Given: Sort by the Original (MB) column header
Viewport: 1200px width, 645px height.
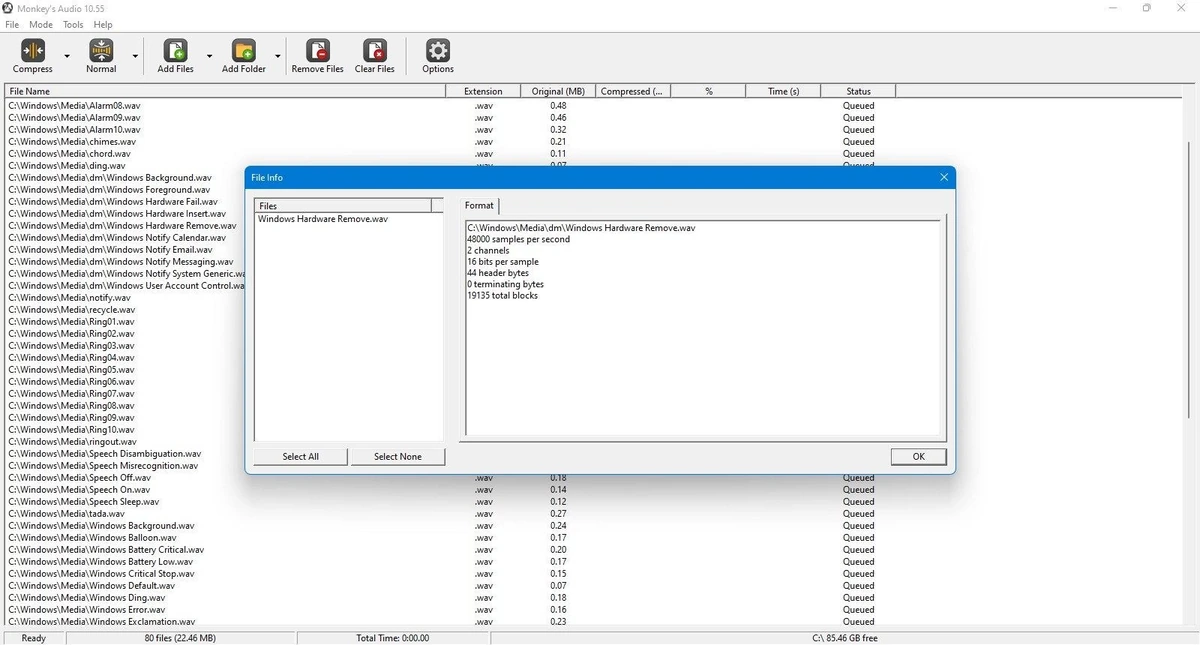Looking at the screenshot, I should 558,91.
